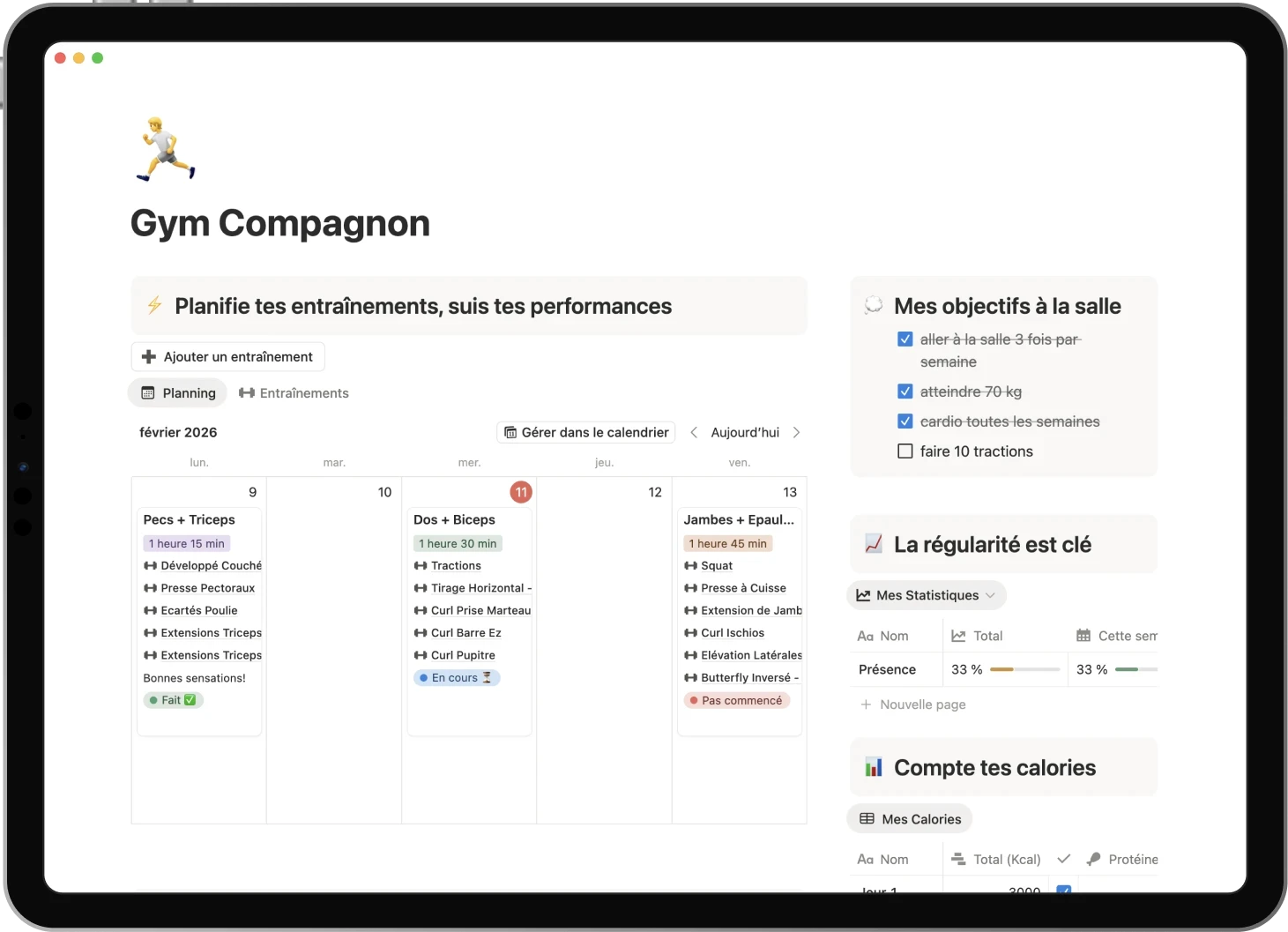This screenshot has width=1288, height=932.
Task: Click the day 12 number in the calendar
Action: coord(655,492)
